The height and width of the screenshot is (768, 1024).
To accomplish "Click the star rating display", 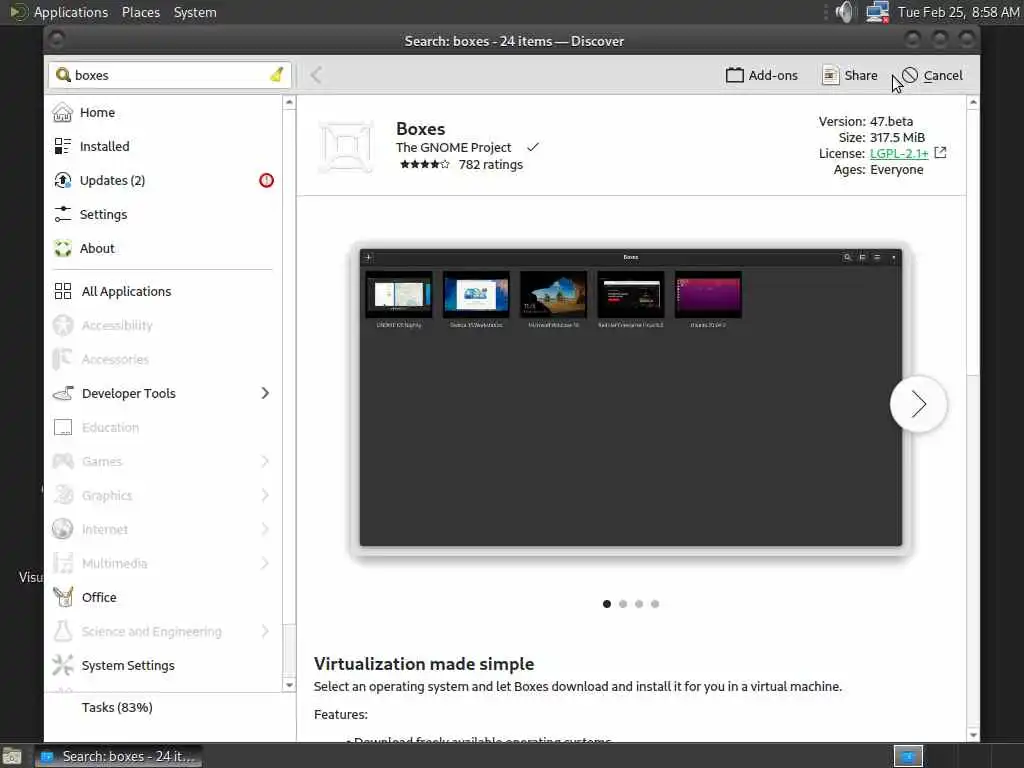I will click(424, 165).
